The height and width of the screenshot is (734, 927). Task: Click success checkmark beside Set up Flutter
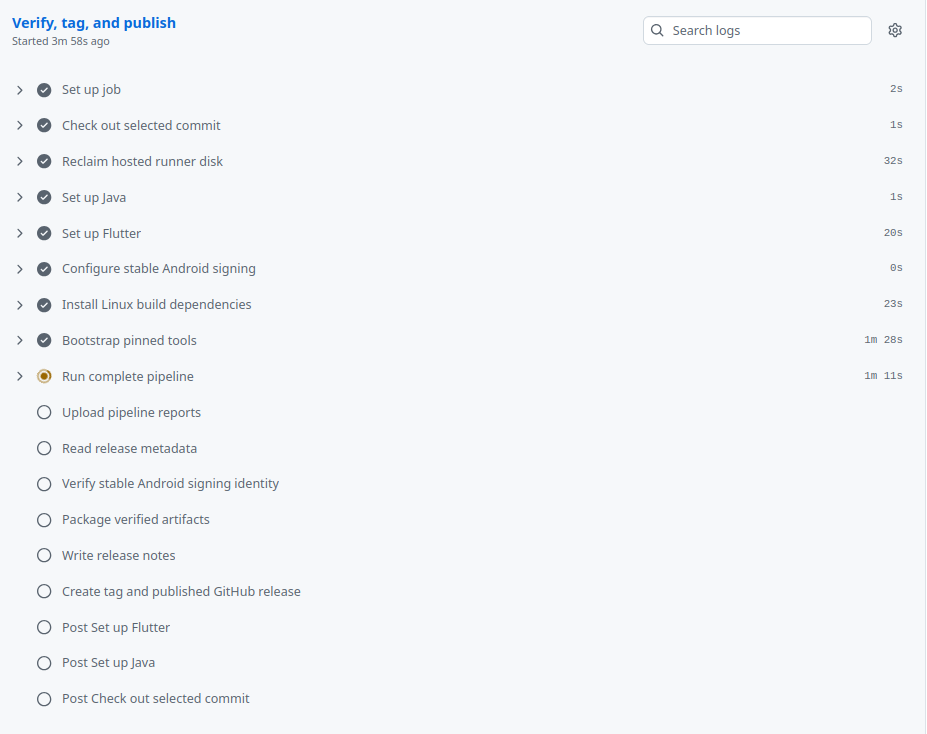(44, 233)
